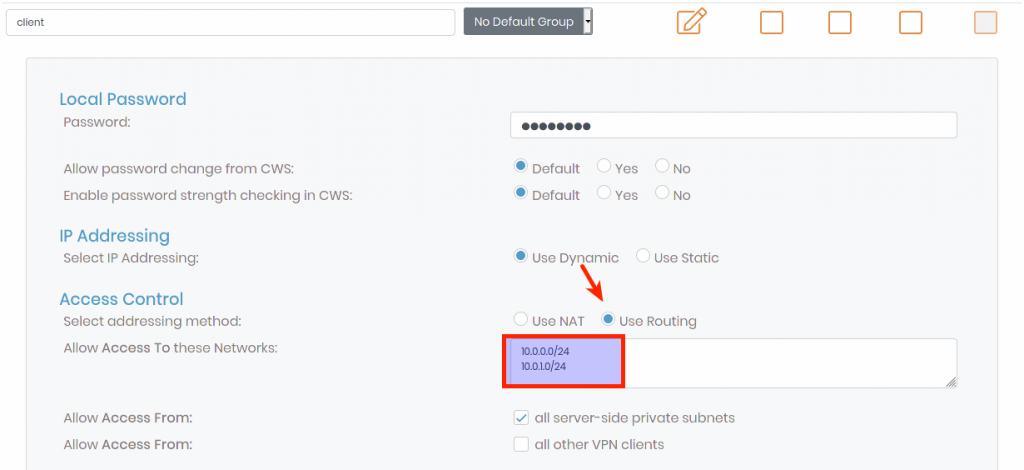Enable access from all other VPN clients
Viewport: 1024px width, 470px height.
[521, 444]
